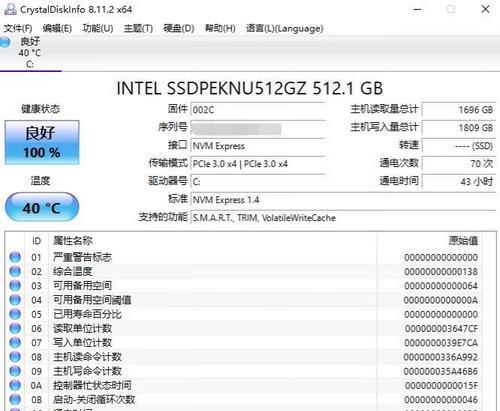Viewport: 500px width, 411px height.
Task: Select the 控制器忙状态时间 attribute name
Action: (x=92, y=385)
